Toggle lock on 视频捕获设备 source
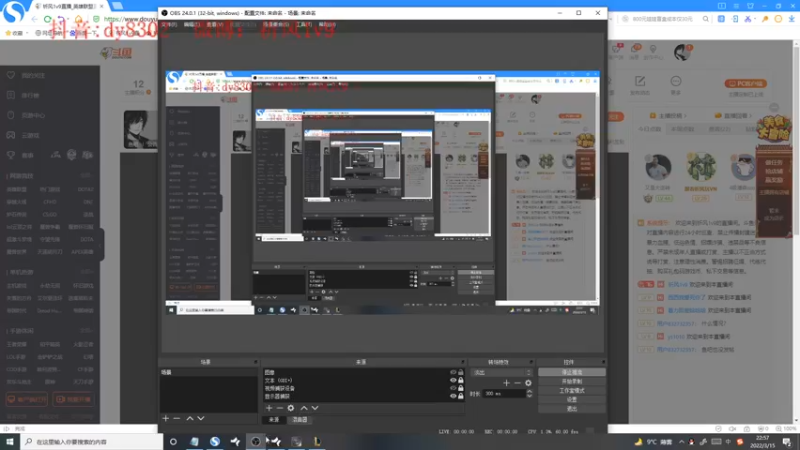The image size is (800, 450). [461, 388]
